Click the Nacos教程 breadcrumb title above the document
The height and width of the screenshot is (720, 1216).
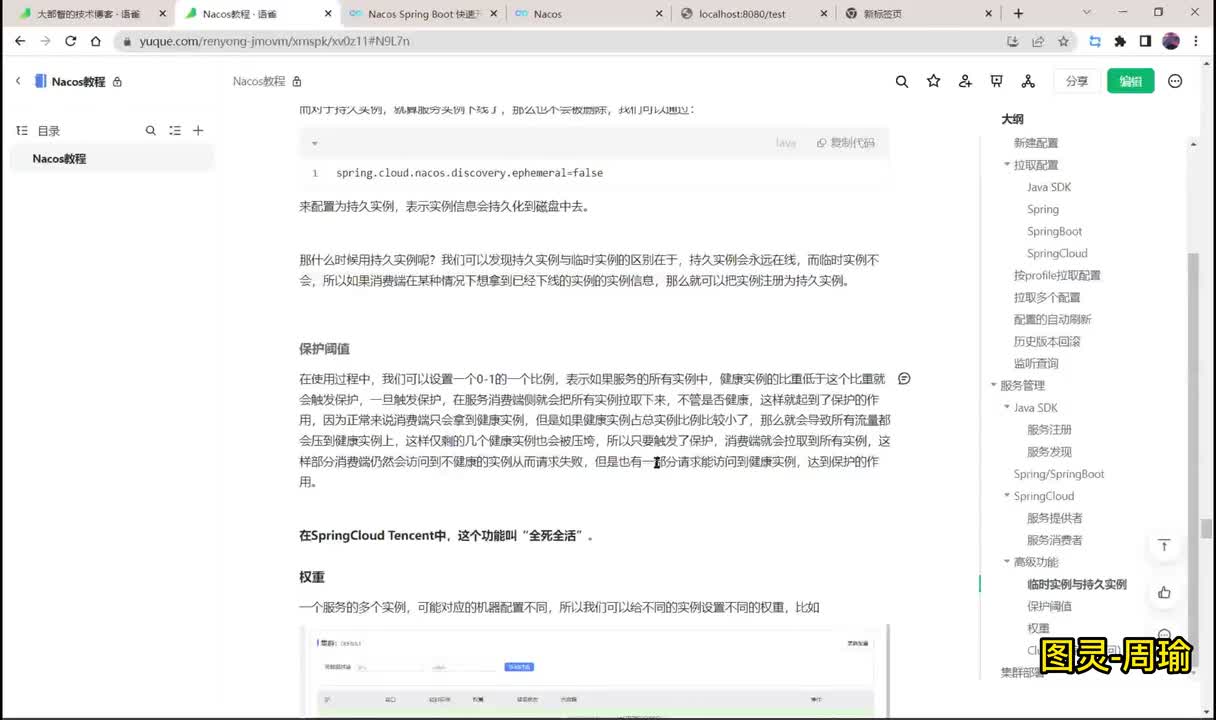259,81
